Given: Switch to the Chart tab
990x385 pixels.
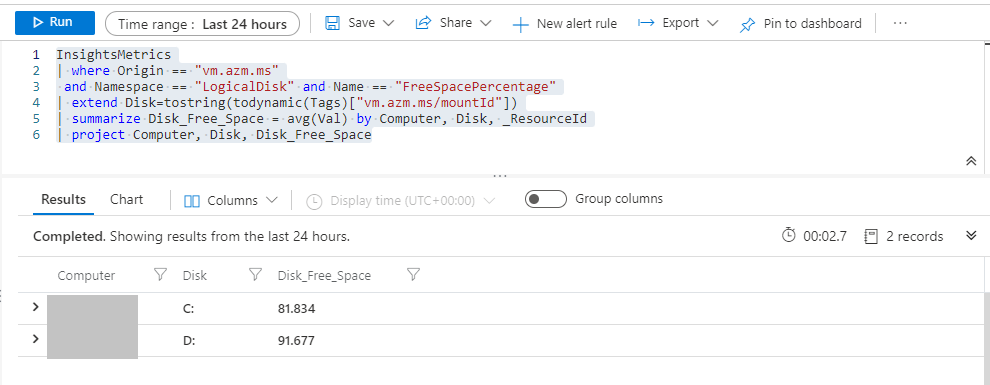Looking at the screenshot, I should click(x=126, y=199).
